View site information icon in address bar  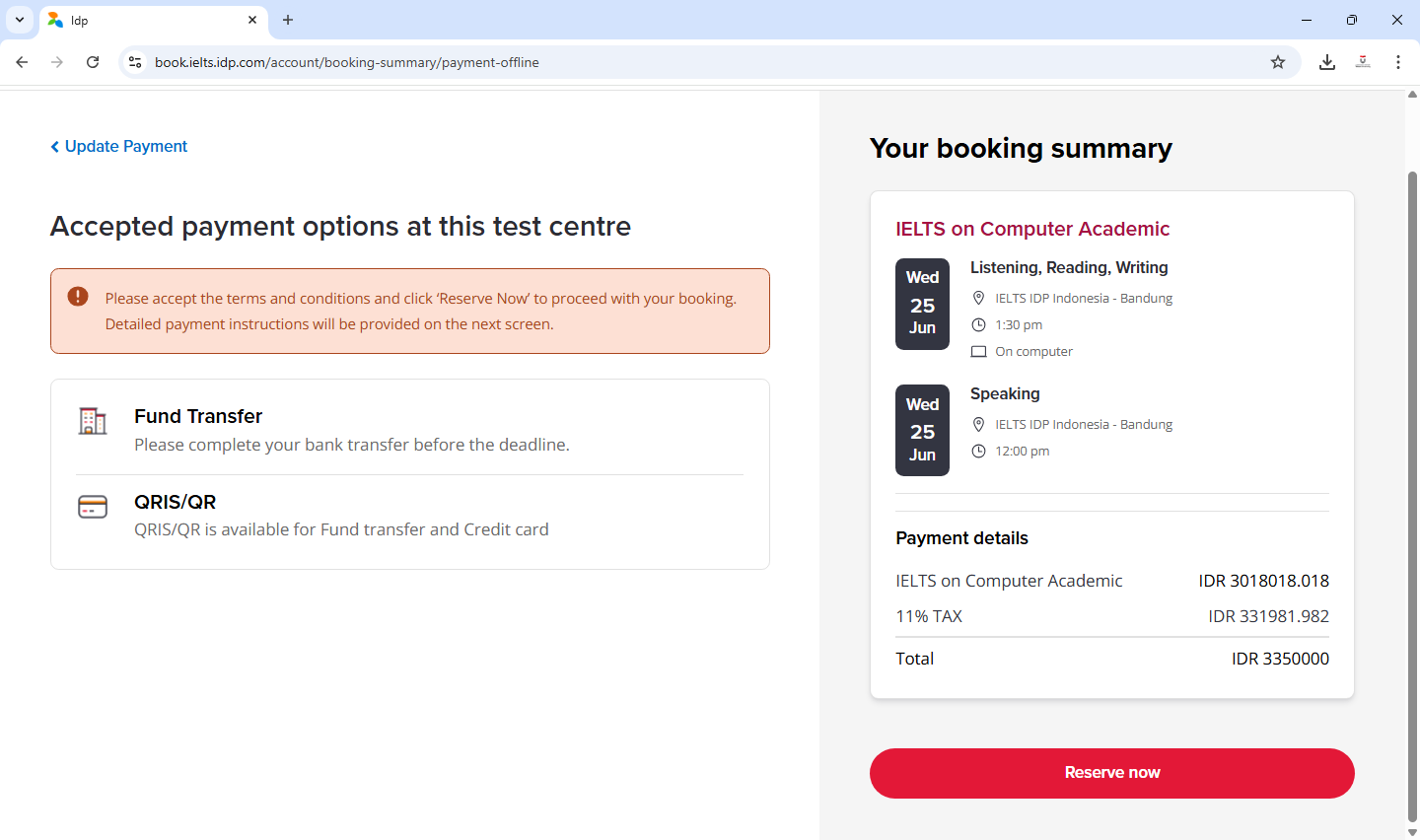tap(135, 62)
